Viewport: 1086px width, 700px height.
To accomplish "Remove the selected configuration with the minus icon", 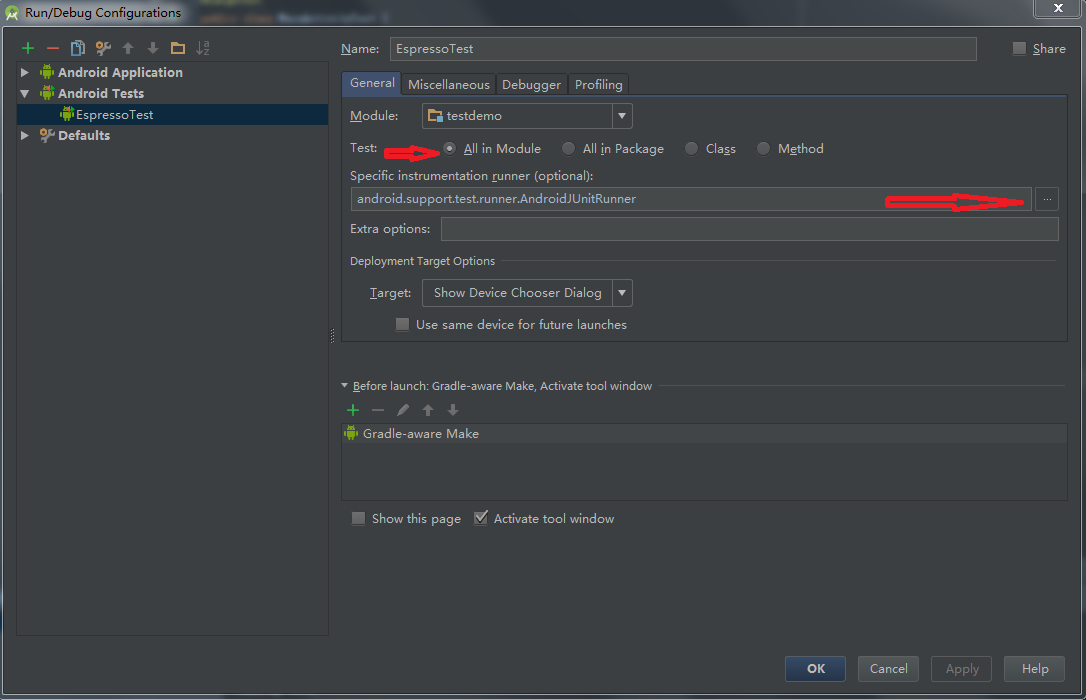I will pyautogui.click(x=53, y=48).
